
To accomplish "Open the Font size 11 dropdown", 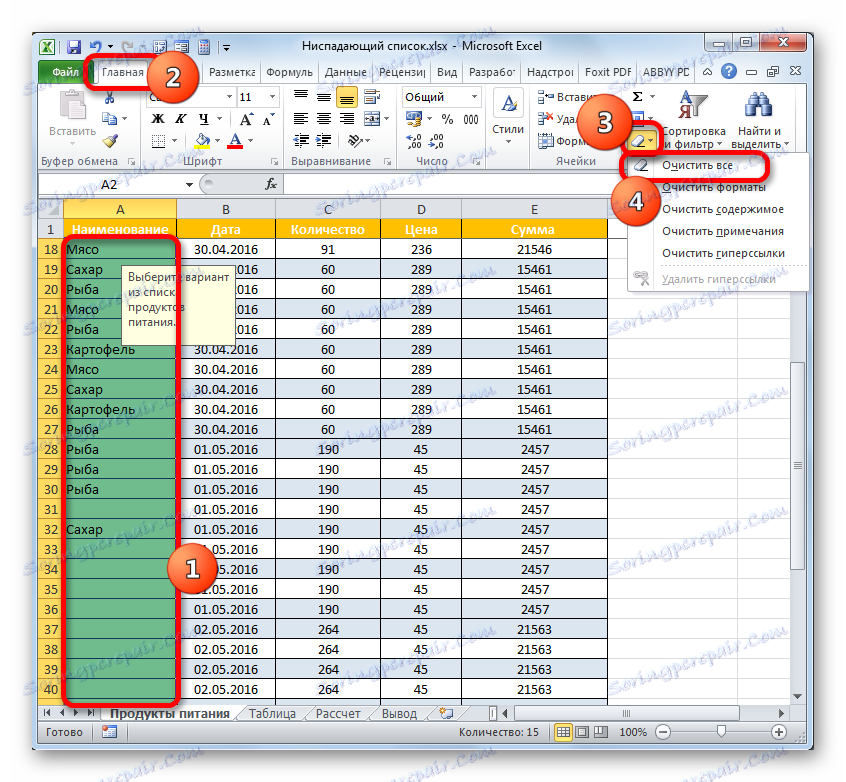I will tap(272, 97).
